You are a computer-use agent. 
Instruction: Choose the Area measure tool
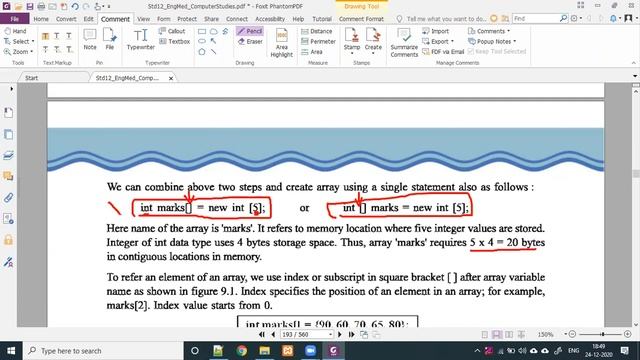[312, 52]
